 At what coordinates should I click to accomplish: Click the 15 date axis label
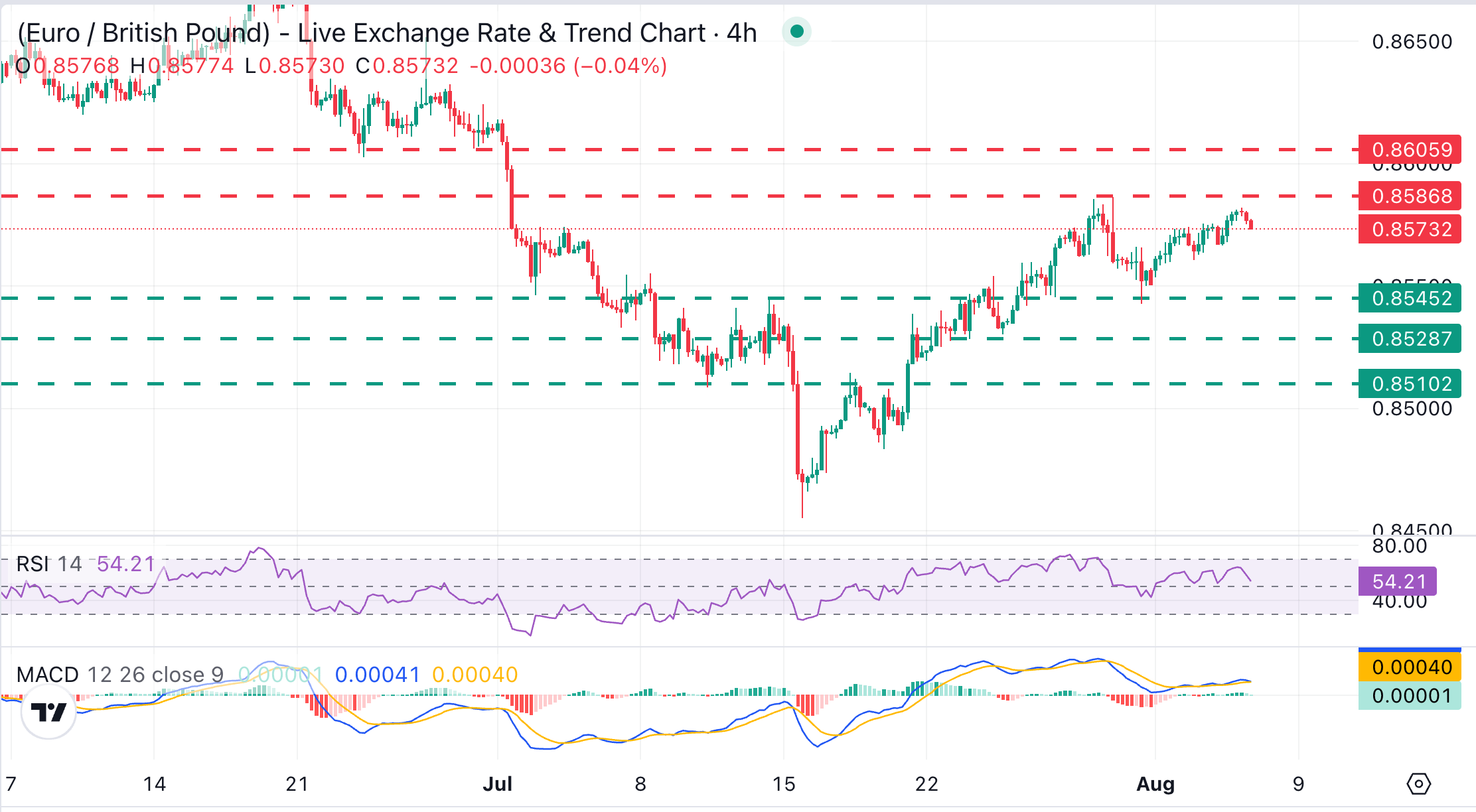coord(784,784)
